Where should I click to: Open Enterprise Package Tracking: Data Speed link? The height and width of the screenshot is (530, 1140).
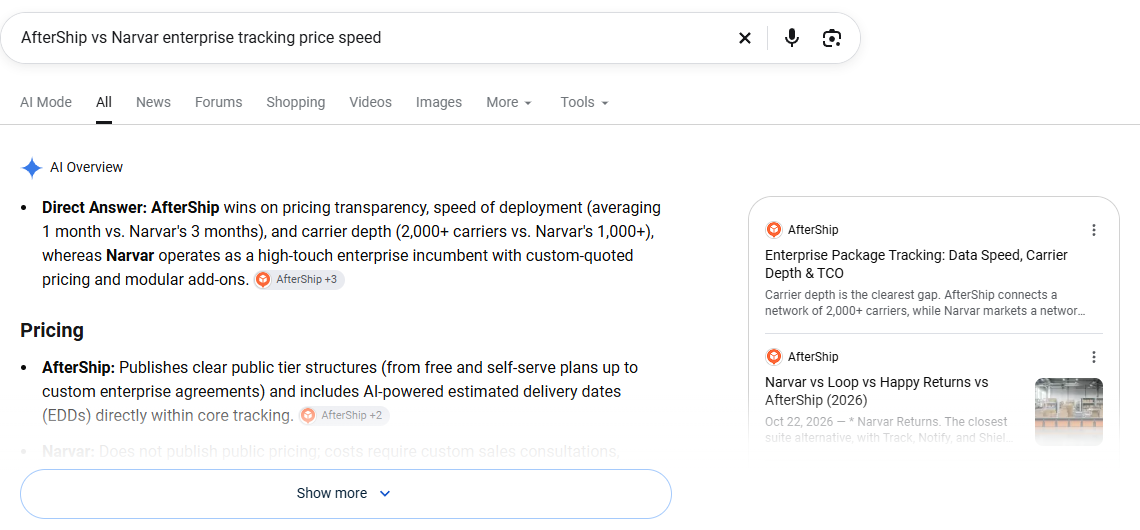(916, 265)
